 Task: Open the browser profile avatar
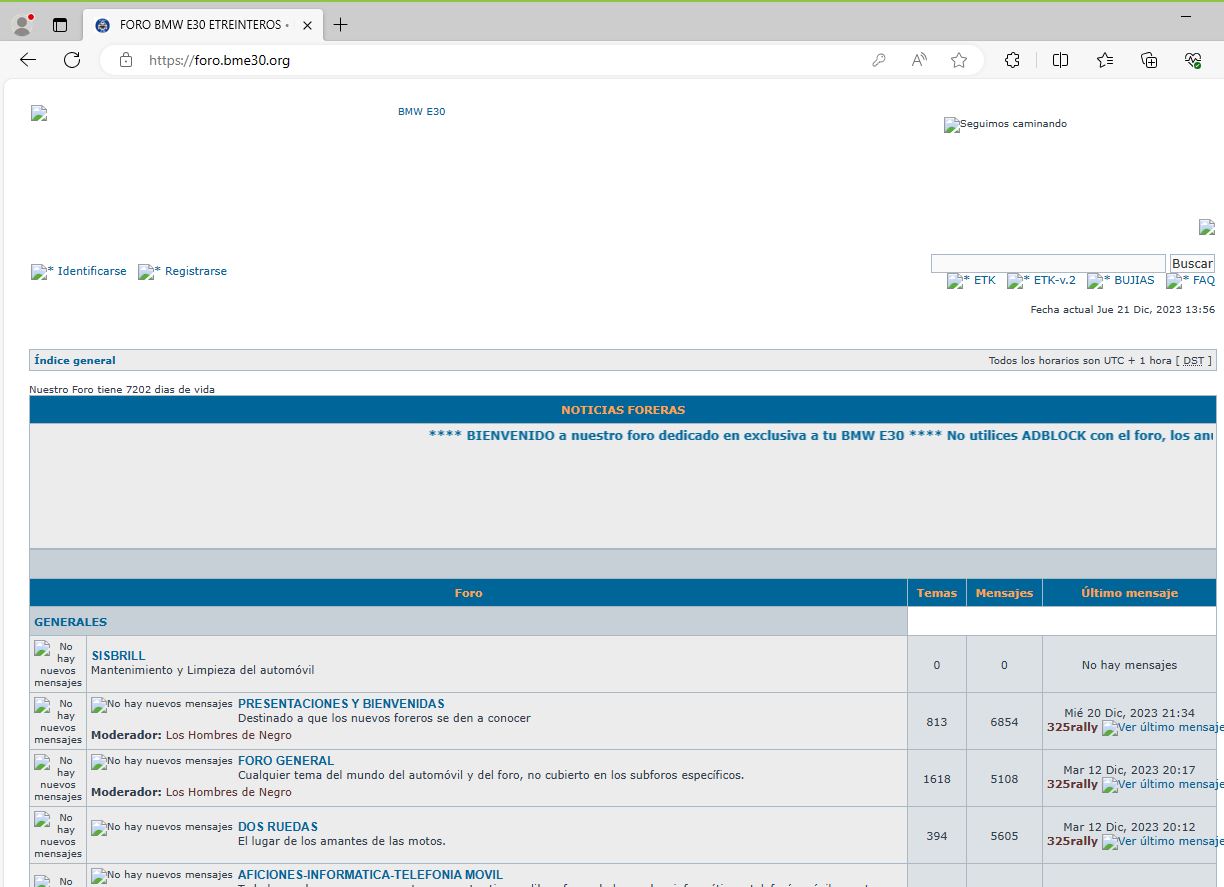coord(23,24)
